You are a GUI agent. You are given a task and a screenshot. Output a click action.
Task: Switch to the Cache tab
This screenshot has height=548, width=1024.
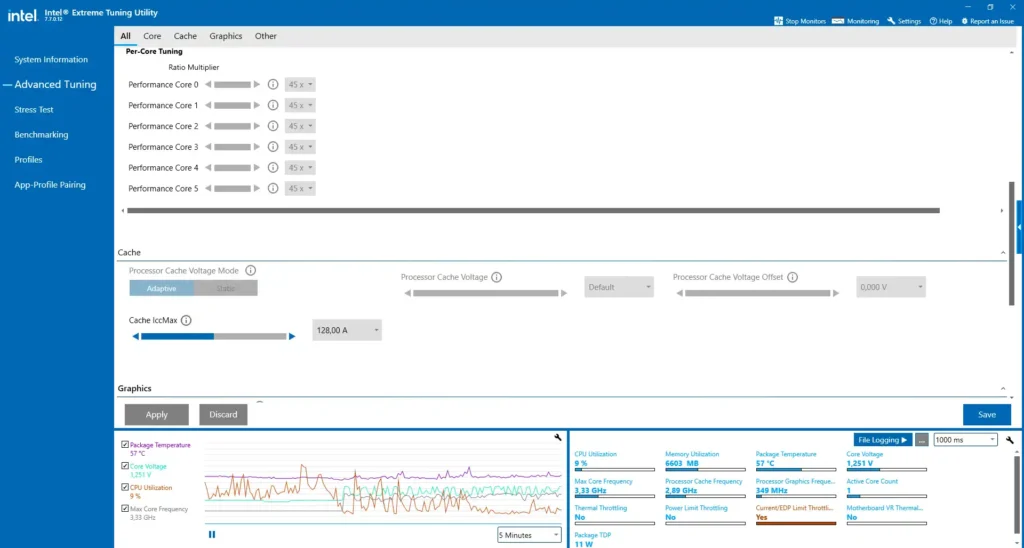(185, 36)
